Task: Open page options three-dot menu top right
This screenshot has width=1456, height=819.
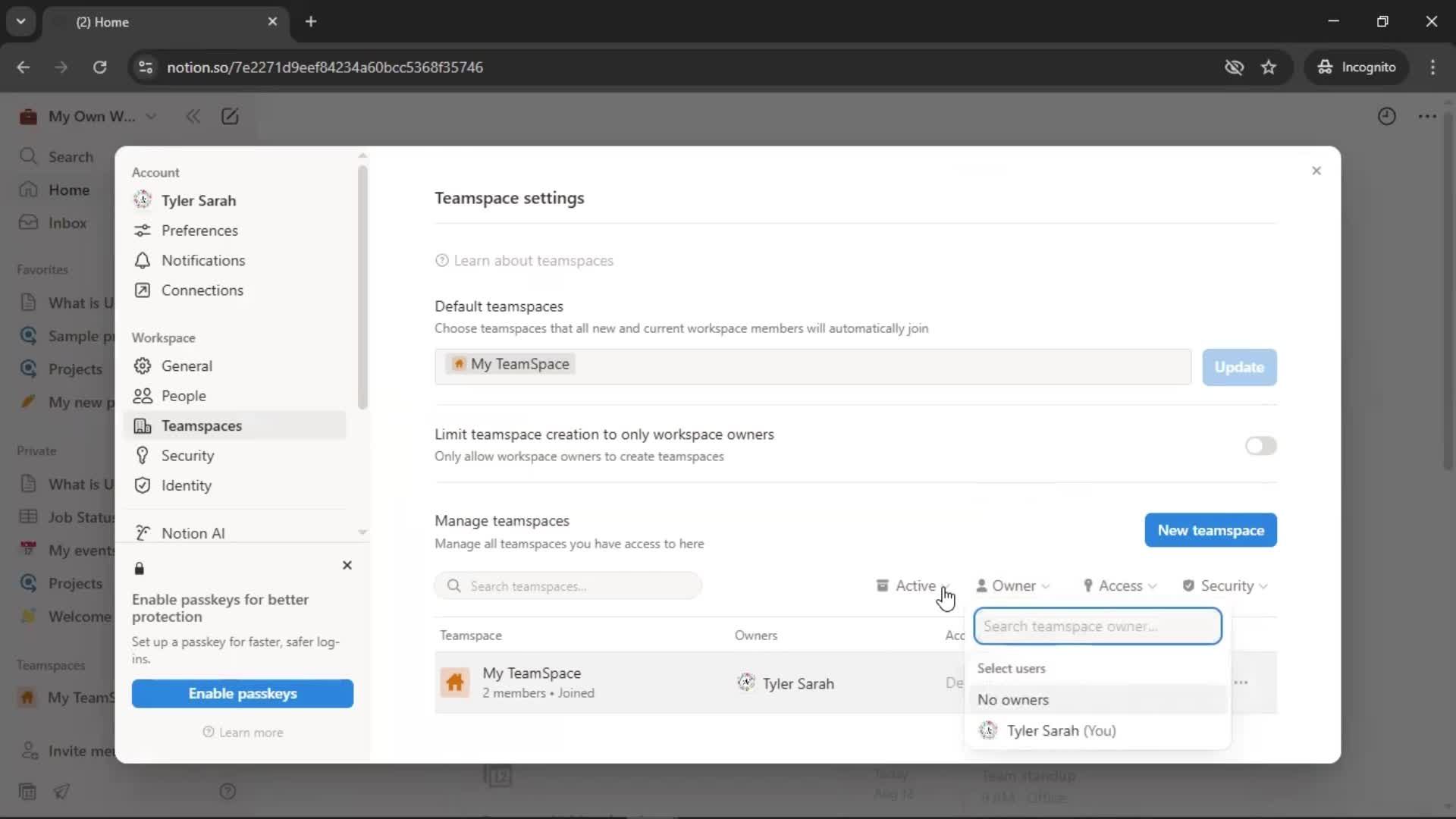Action: pyautogui.click(x=1427, y=116)
